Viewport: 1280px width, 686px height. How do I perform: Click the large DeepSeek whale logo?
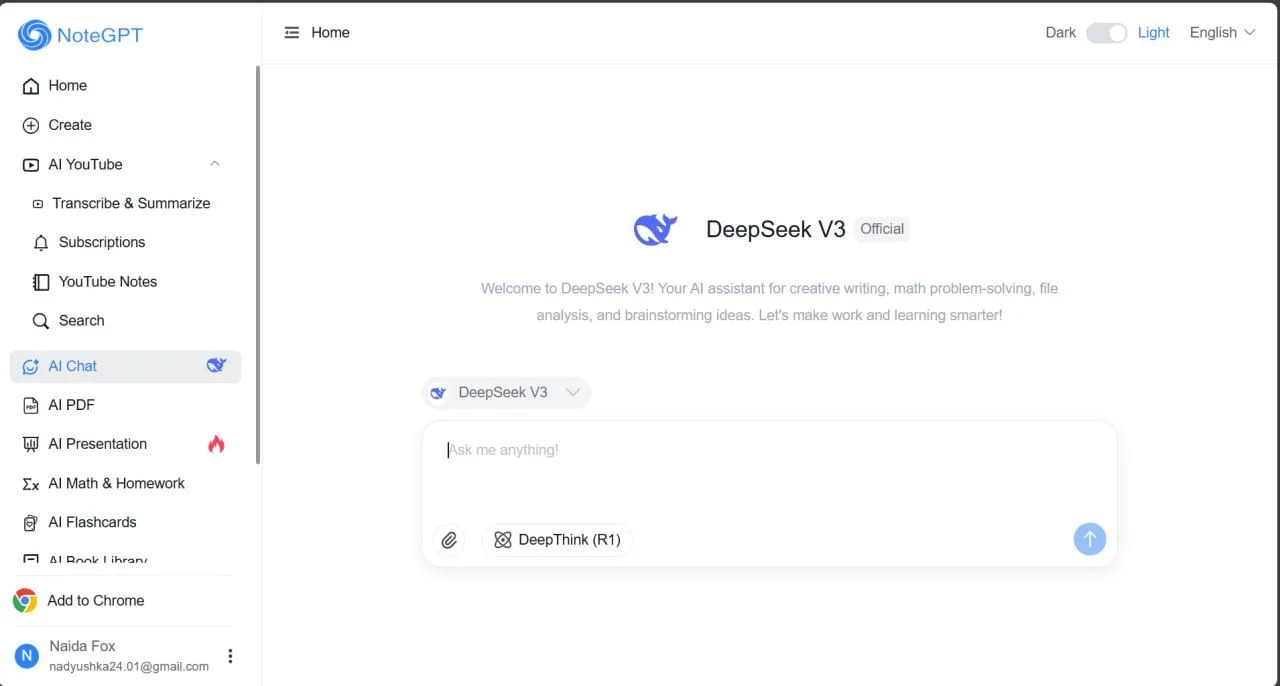(656, 229)
